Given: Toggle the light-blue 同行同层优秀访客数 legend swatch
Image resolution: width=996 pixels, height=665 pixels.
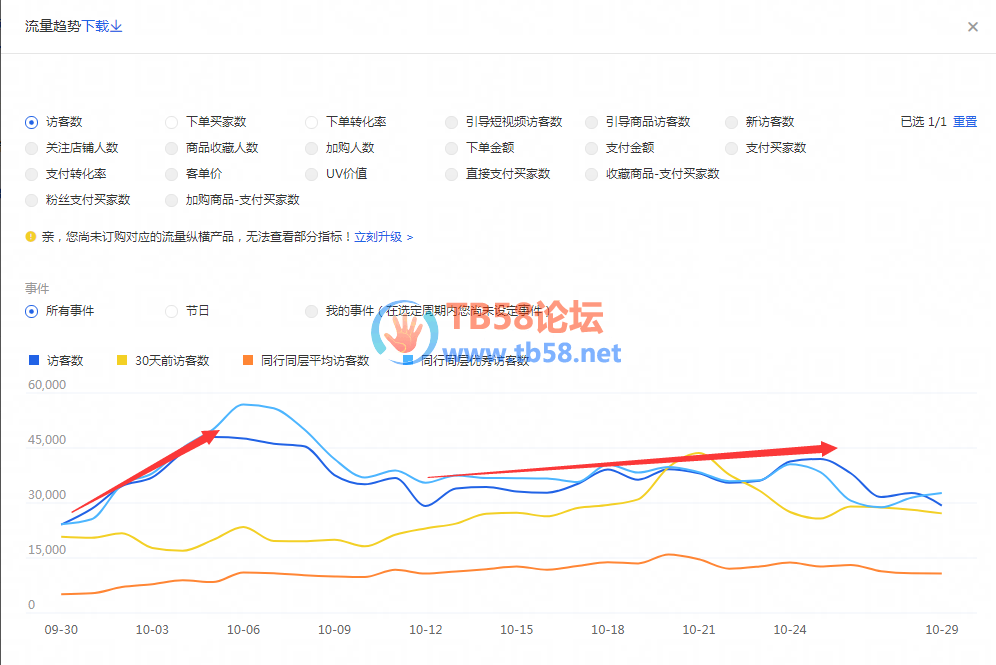Looking at the screenshot, I should [408, 360].
